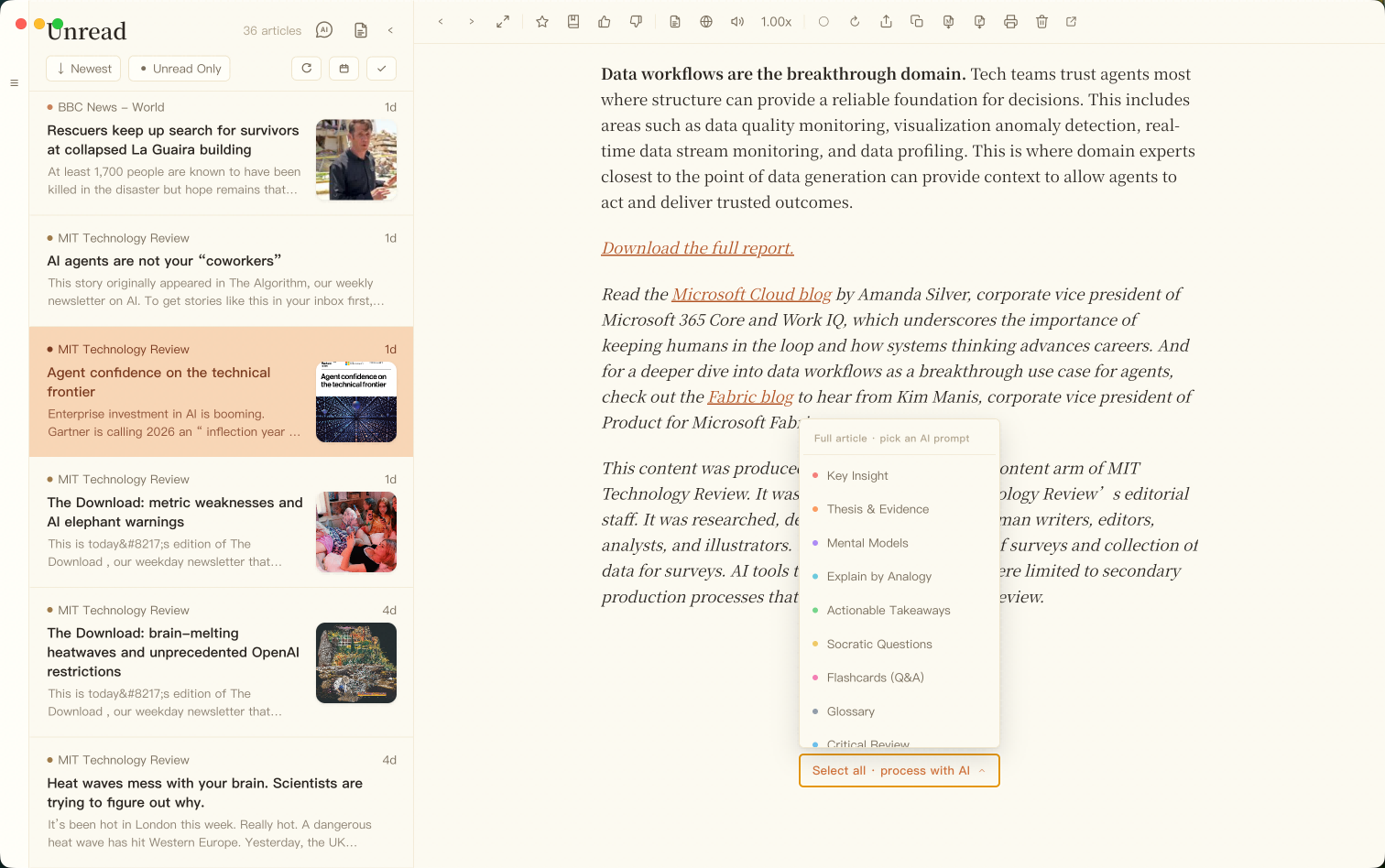Click the globe web view icon
Image resolution: width=1385 pixels, height=868 pixels.
click(706, 21)
